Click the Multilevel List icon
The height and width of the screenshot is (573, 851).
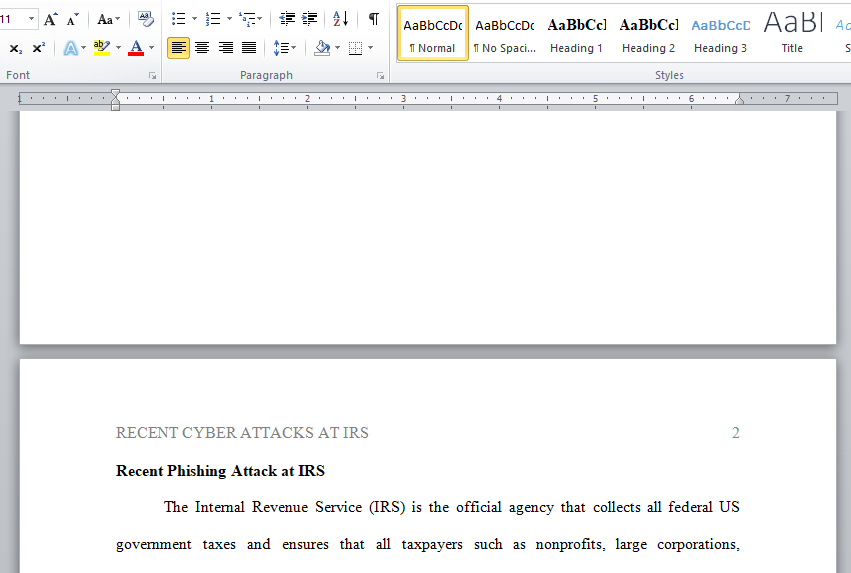pos(247,20)
